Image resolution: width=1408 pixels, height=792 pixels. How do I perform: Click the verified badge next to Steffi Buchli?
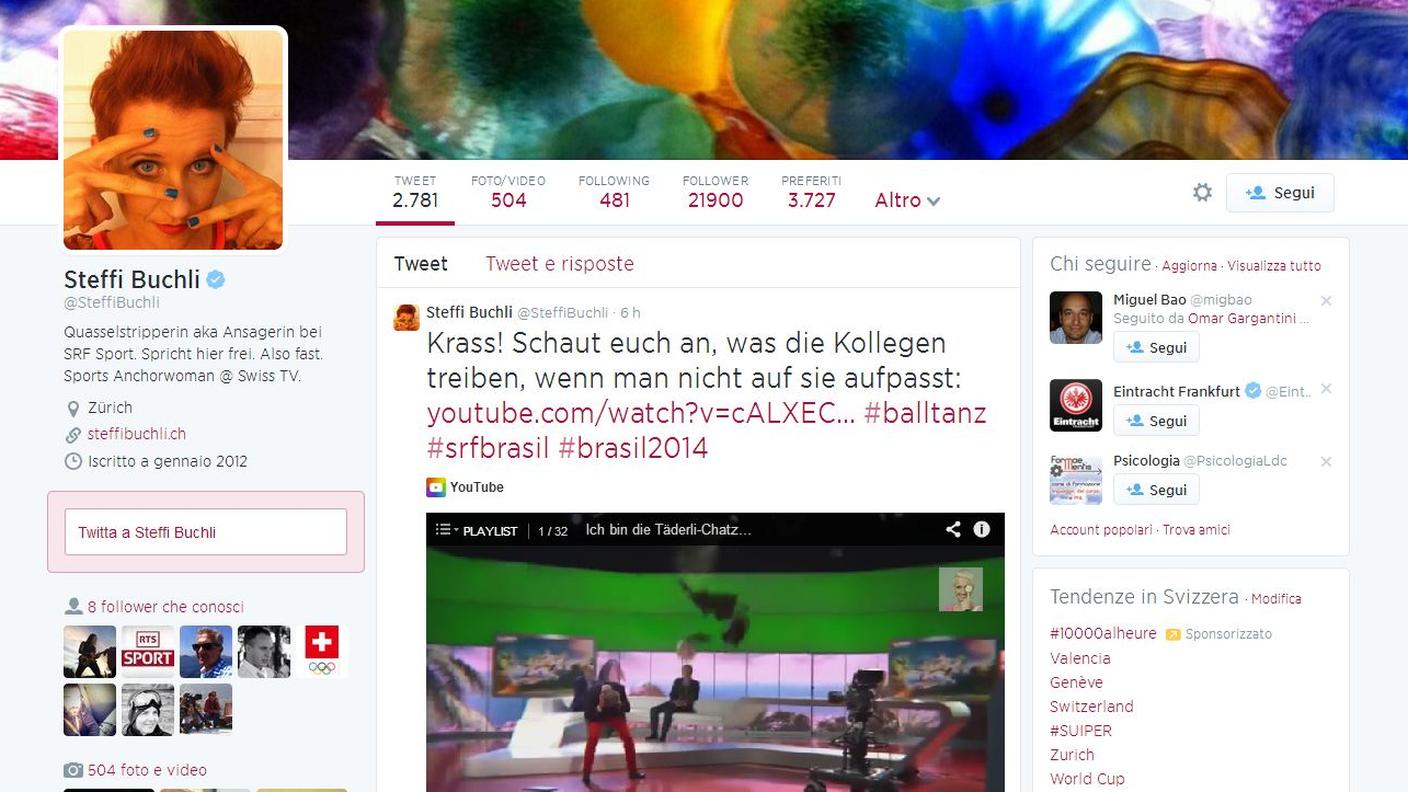tap(216, 279)
